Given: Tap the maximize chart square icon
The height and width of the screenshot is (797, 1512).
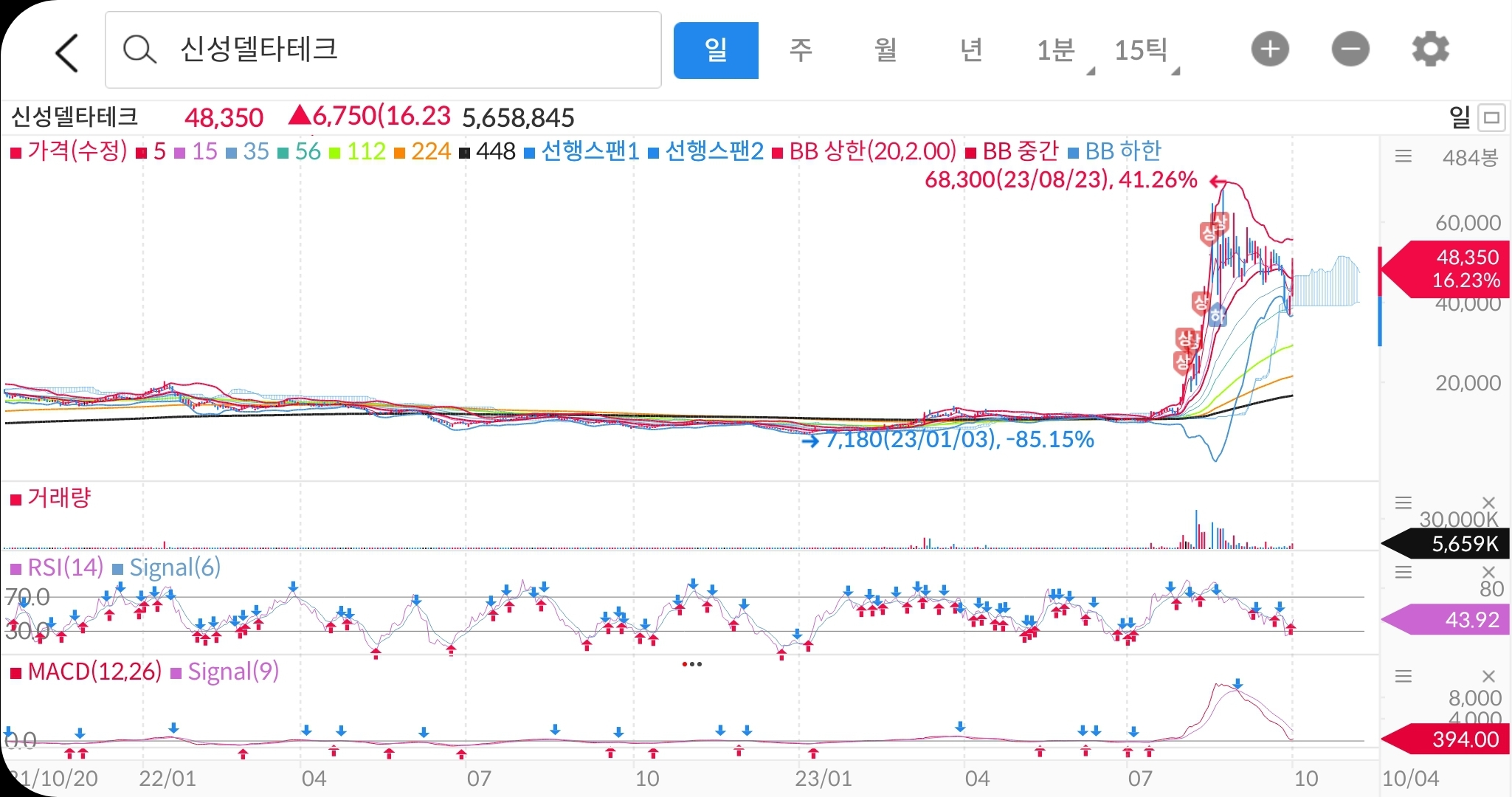Looking at the screenshot, I should click(x=1492, y=117).
